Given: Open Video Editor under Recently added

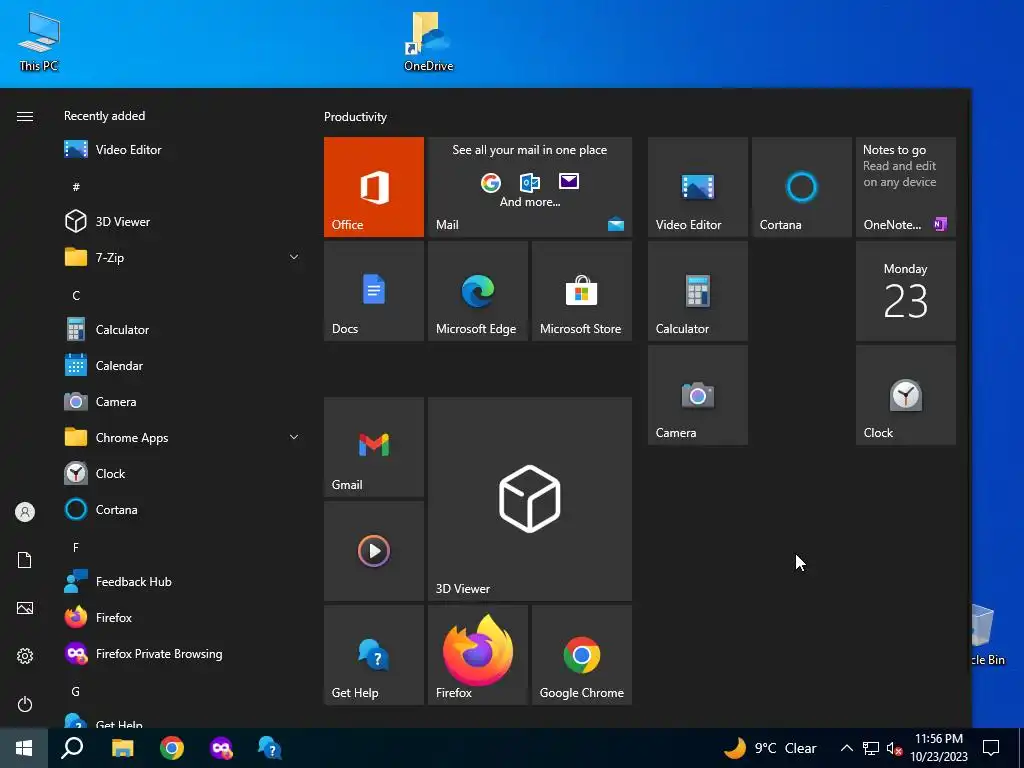Looking at the screenshot, I should (182, 150).
